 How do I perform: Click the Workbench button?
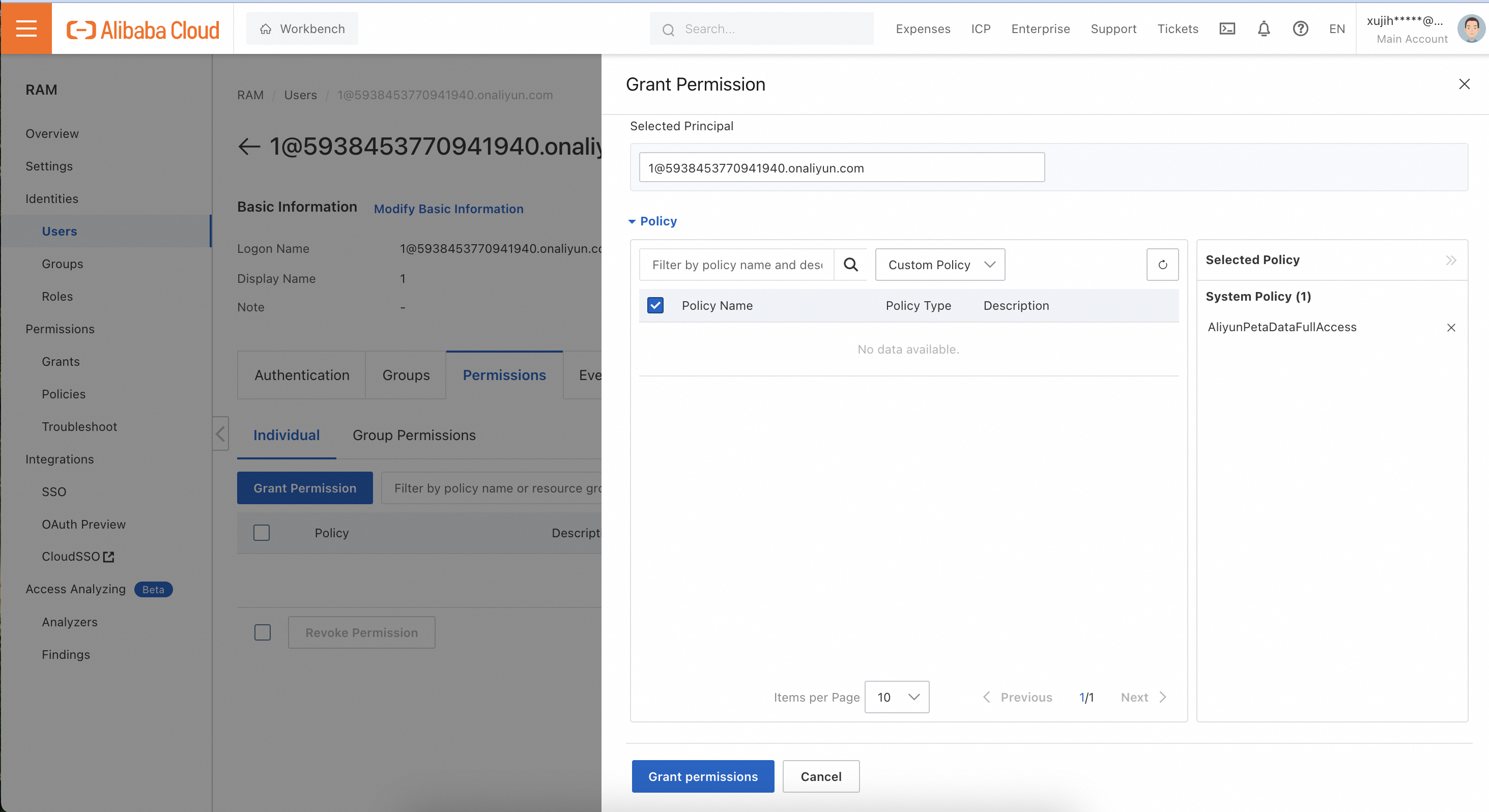[302, 29]
